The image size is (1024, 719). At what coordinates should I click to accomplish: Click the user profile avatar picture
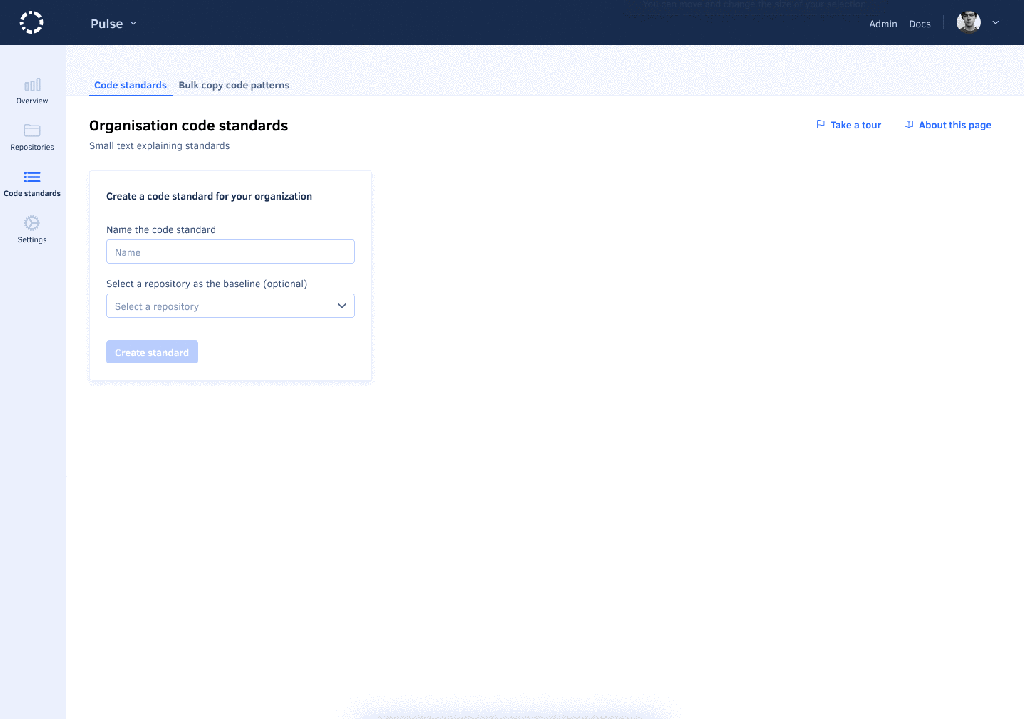click(968, 22)
